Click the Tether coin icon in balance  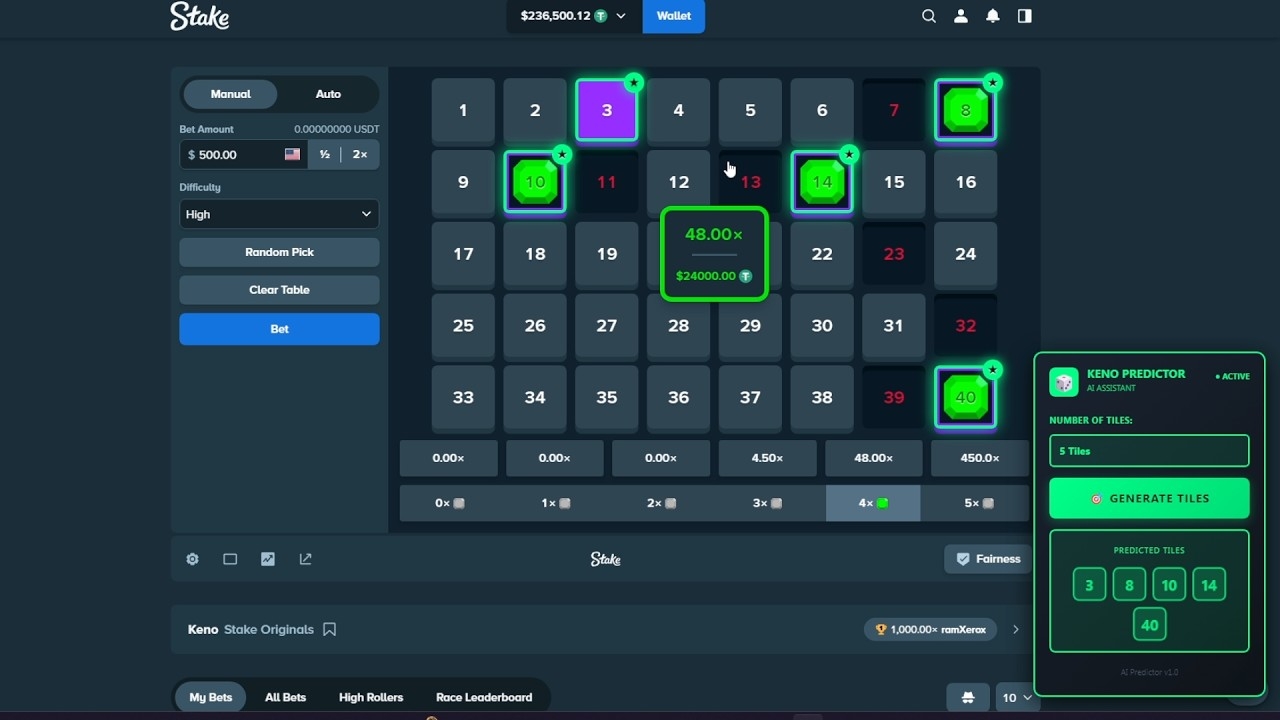[x=601, y=16]
